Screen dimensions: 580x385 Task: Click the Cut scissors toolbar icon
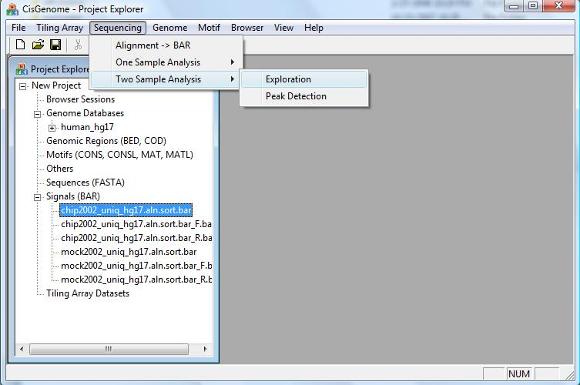(78, 45)
